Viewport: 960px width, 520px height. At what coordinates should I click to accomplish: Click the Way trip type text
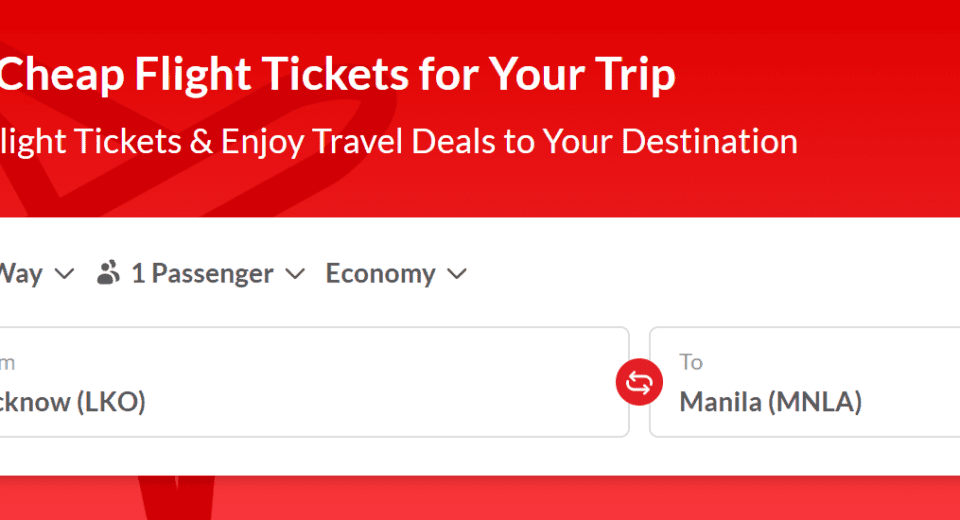[x=21, y=274]
